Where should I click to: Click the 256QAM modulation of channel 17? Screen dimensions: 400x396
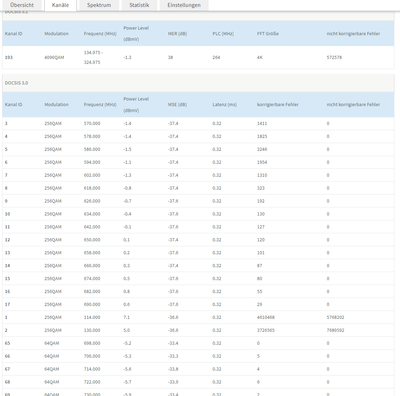[53, 304]
